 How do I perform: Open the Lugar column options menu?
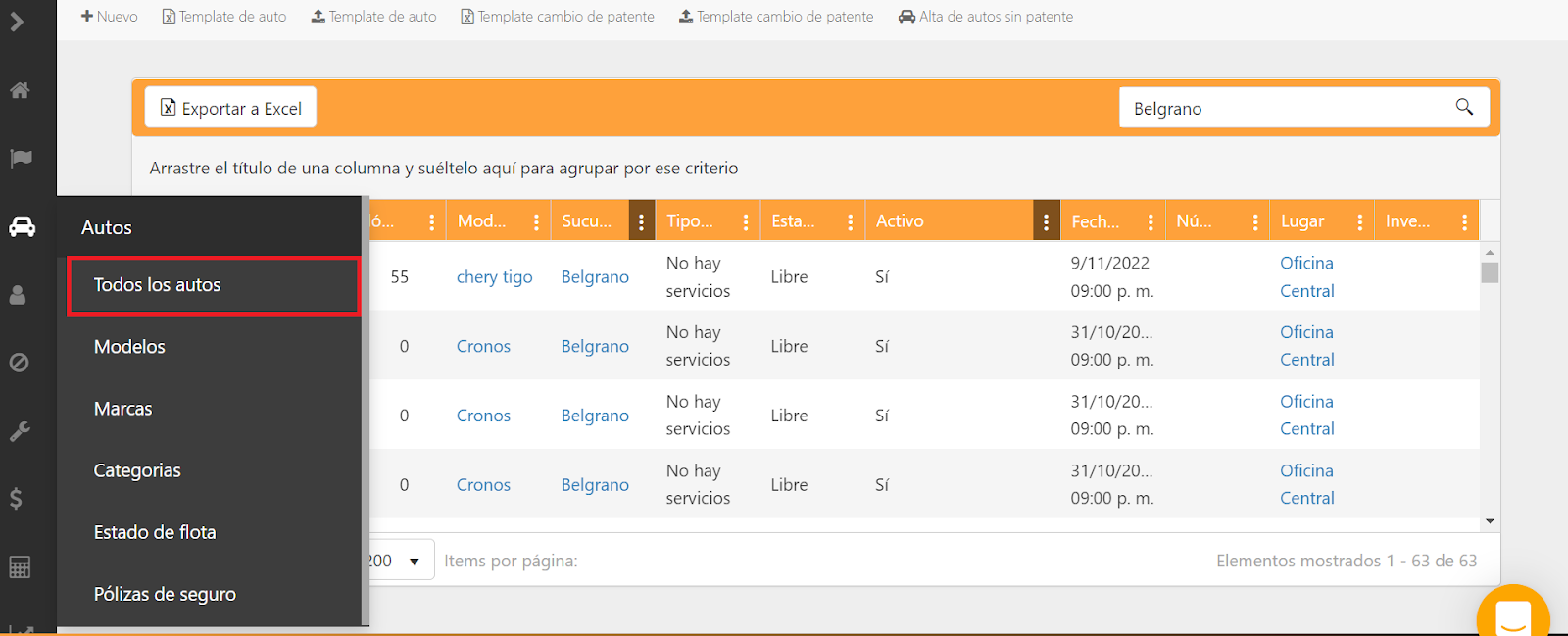1359,222
